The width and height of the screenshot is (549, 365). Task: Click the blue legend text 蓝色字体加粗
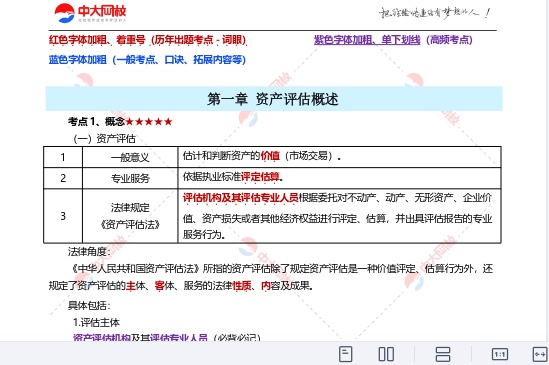click(x=78, y=60)
